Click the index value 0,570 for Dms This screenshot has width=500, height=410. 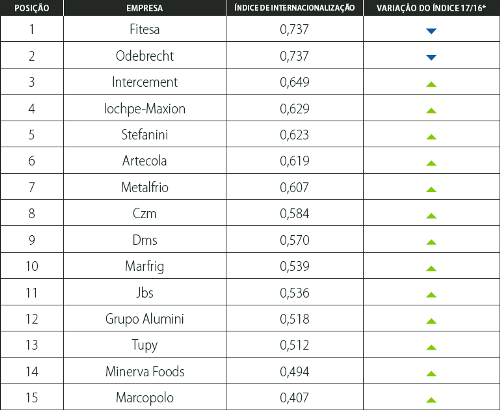(x=295, y=240)
